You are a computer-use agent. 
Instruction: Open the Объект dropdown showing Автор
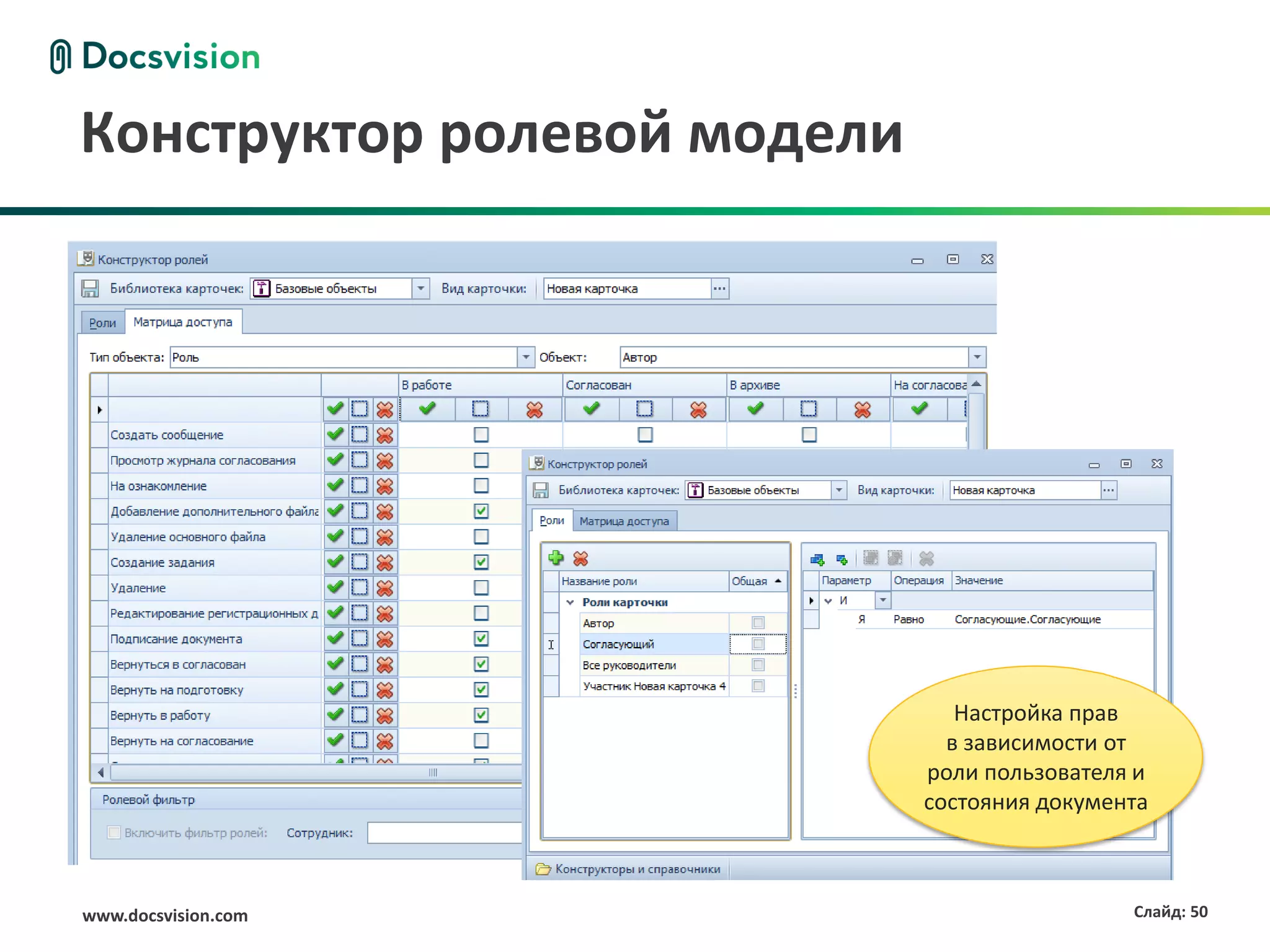click(x=977, y=357)
